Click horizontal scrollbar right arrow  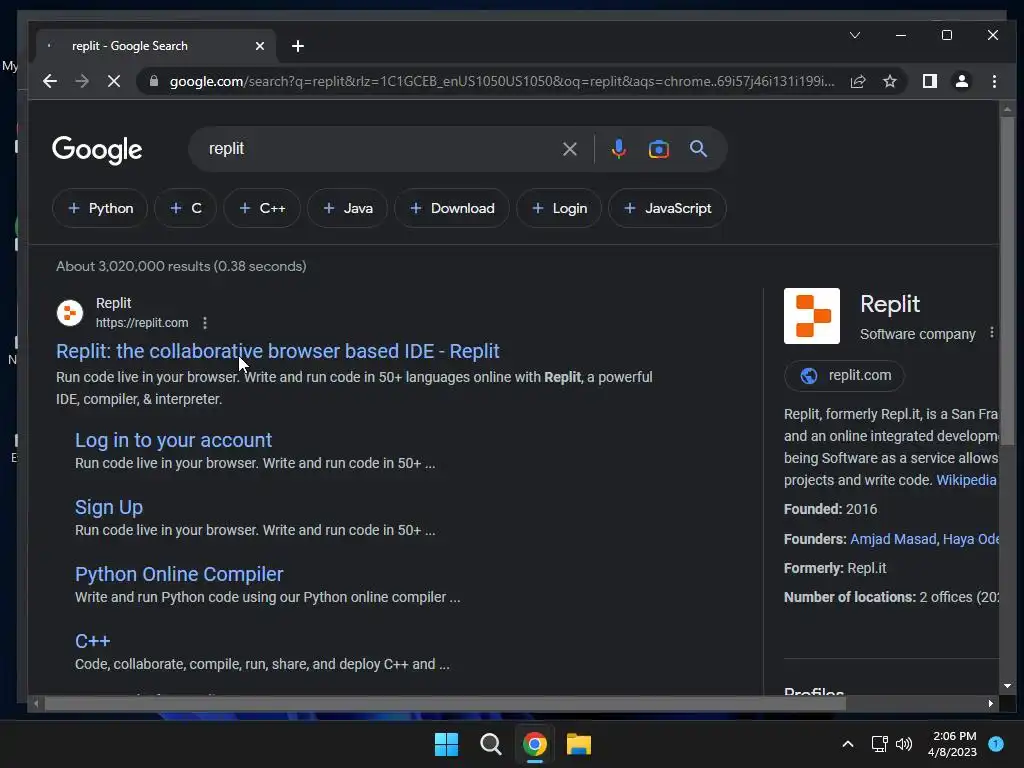coord(991,703)
